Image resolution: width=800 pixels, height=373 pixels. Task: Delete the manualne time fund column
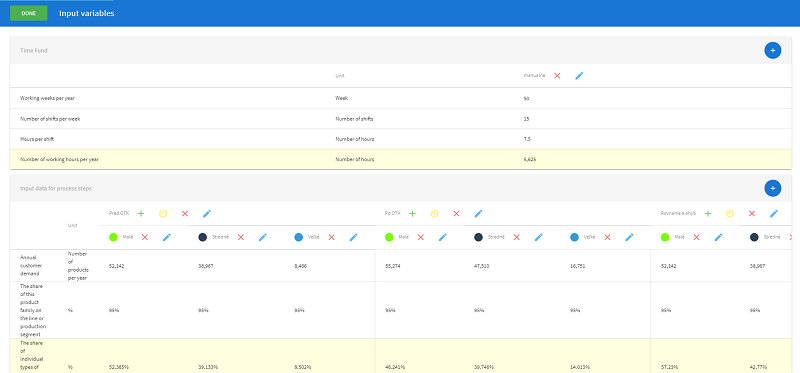[x=557, y=76]
